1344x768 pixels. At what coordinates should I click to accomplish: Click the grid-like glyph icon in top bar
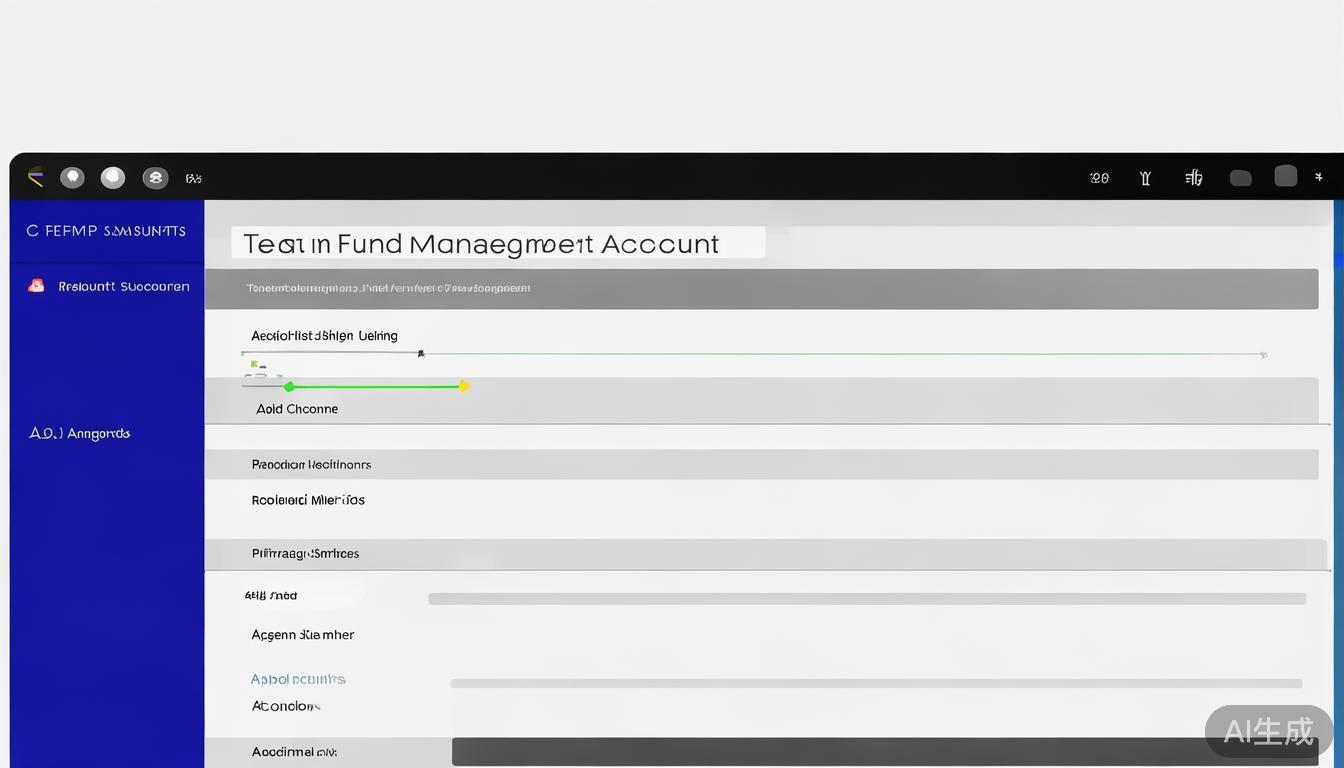coord(1193,178)
